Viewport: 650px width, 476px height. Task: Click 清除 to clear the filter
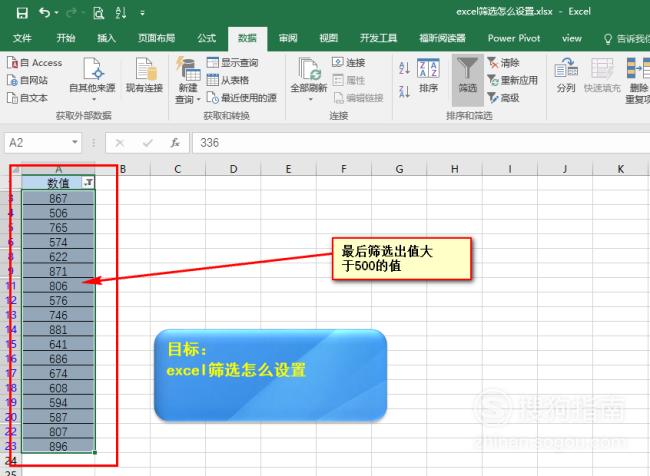503,63
